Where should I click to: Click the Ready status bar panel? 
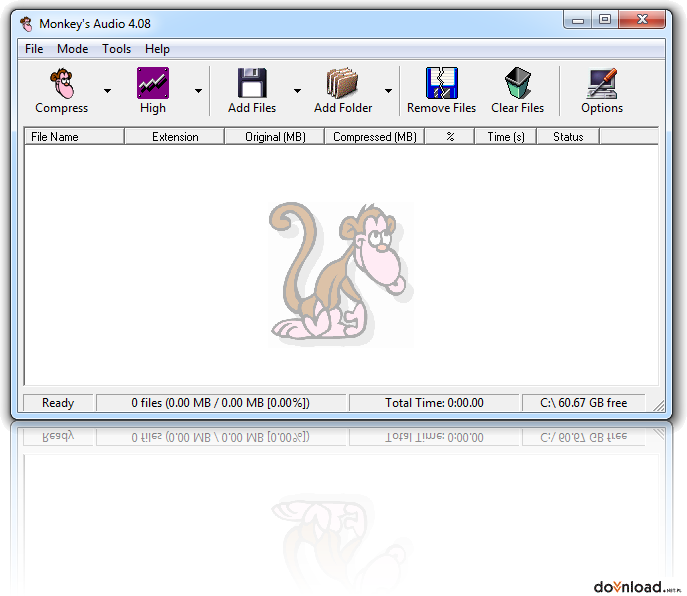pos(58,403)
